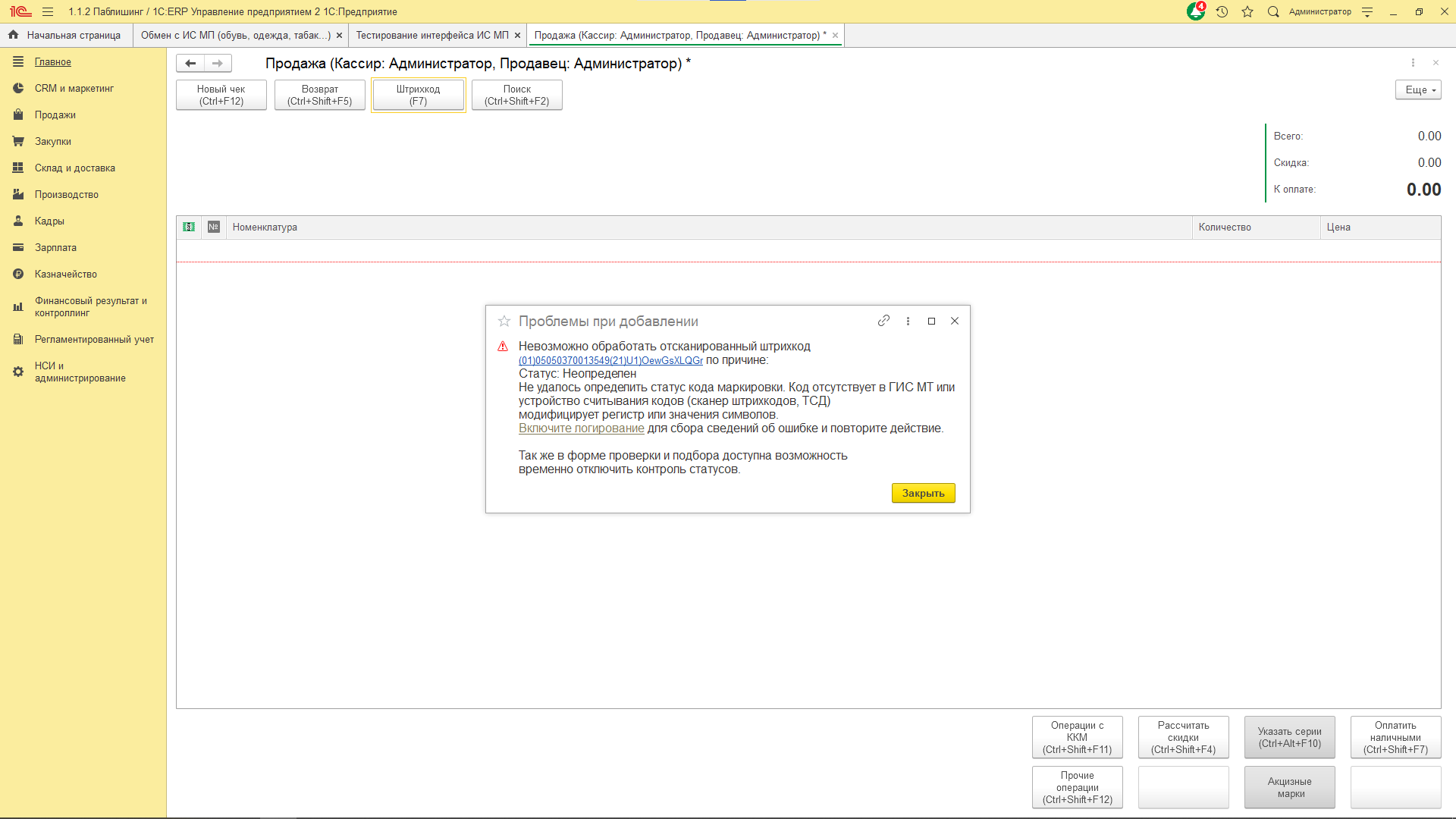Viewport: 1456px width, 819px height.
Task: Open hamburger main menu icon
Action: point(48,11)
